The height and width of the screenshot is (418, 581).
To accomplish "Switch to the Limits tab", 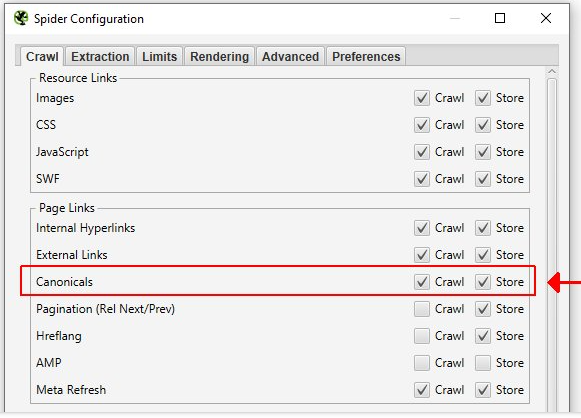I will coord(159,57).
